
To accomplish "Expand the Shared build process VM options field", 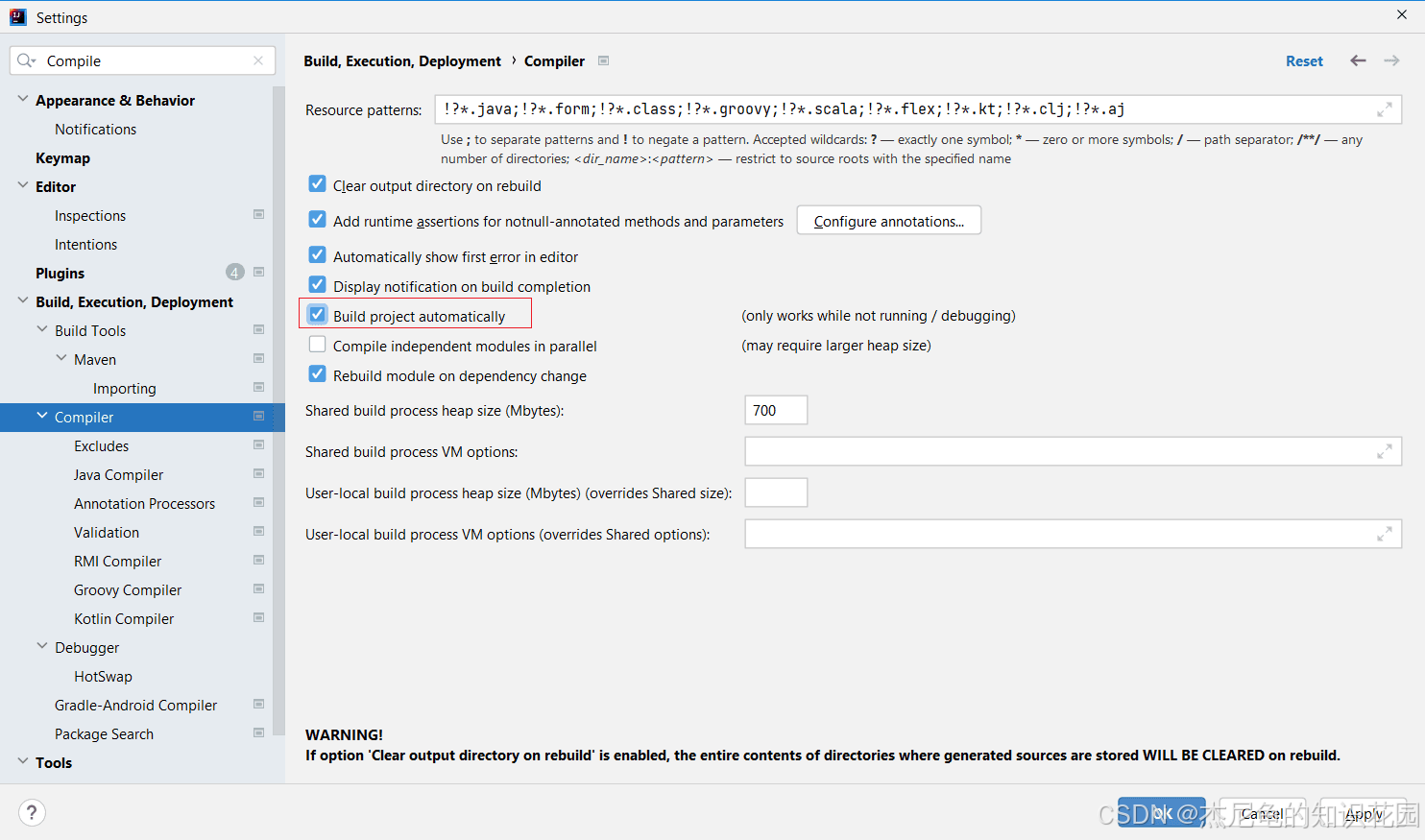I will (x=1386, y=451).
